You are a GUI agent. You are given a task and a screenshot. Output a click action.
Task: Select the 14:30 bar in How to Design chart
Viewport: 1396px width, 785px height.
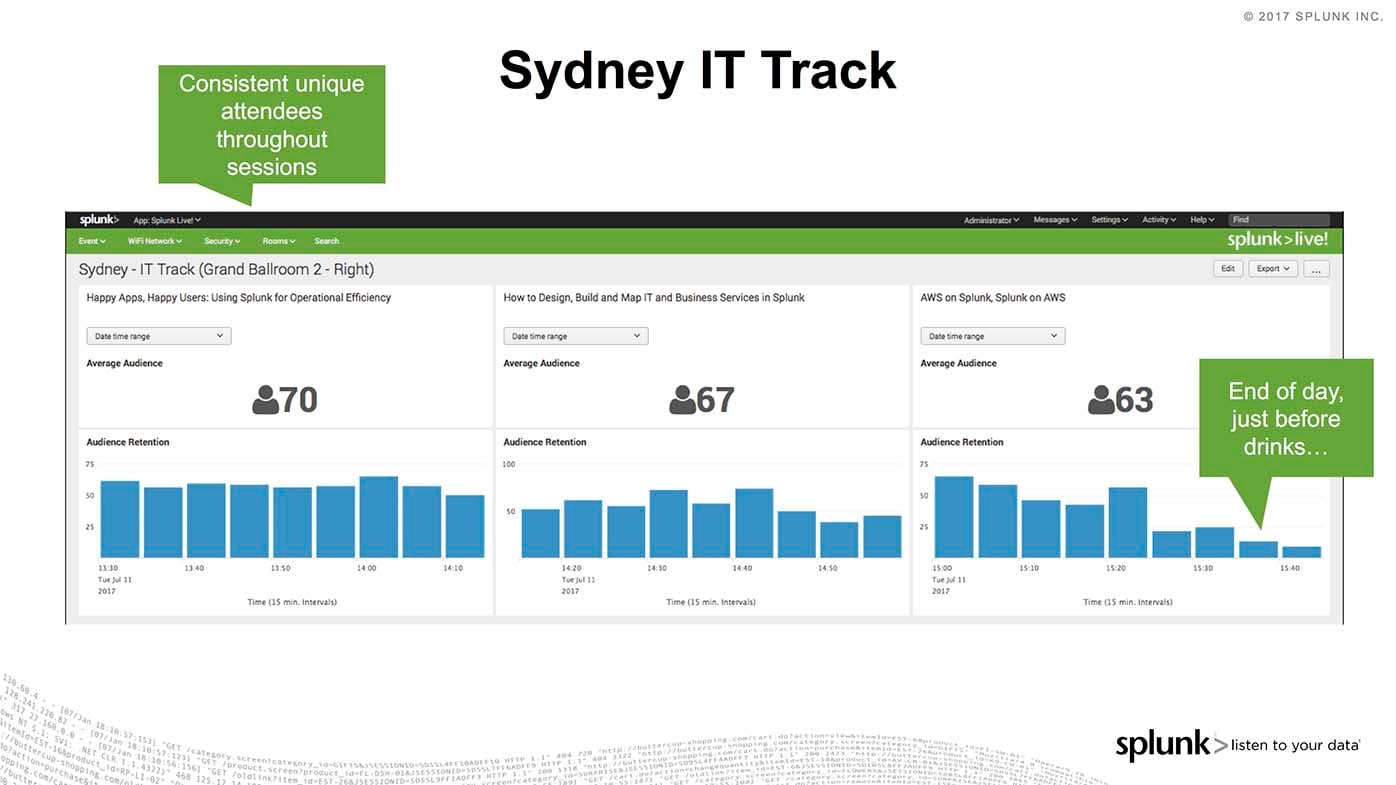(x=669, y=523)
